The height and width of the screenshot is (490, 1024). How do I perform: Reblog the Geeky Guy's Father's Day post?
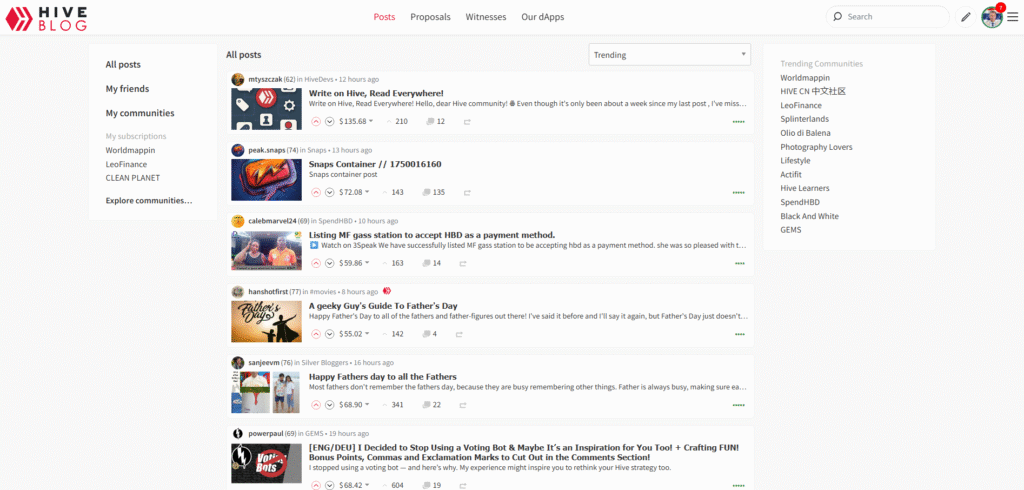coord(459,334)
